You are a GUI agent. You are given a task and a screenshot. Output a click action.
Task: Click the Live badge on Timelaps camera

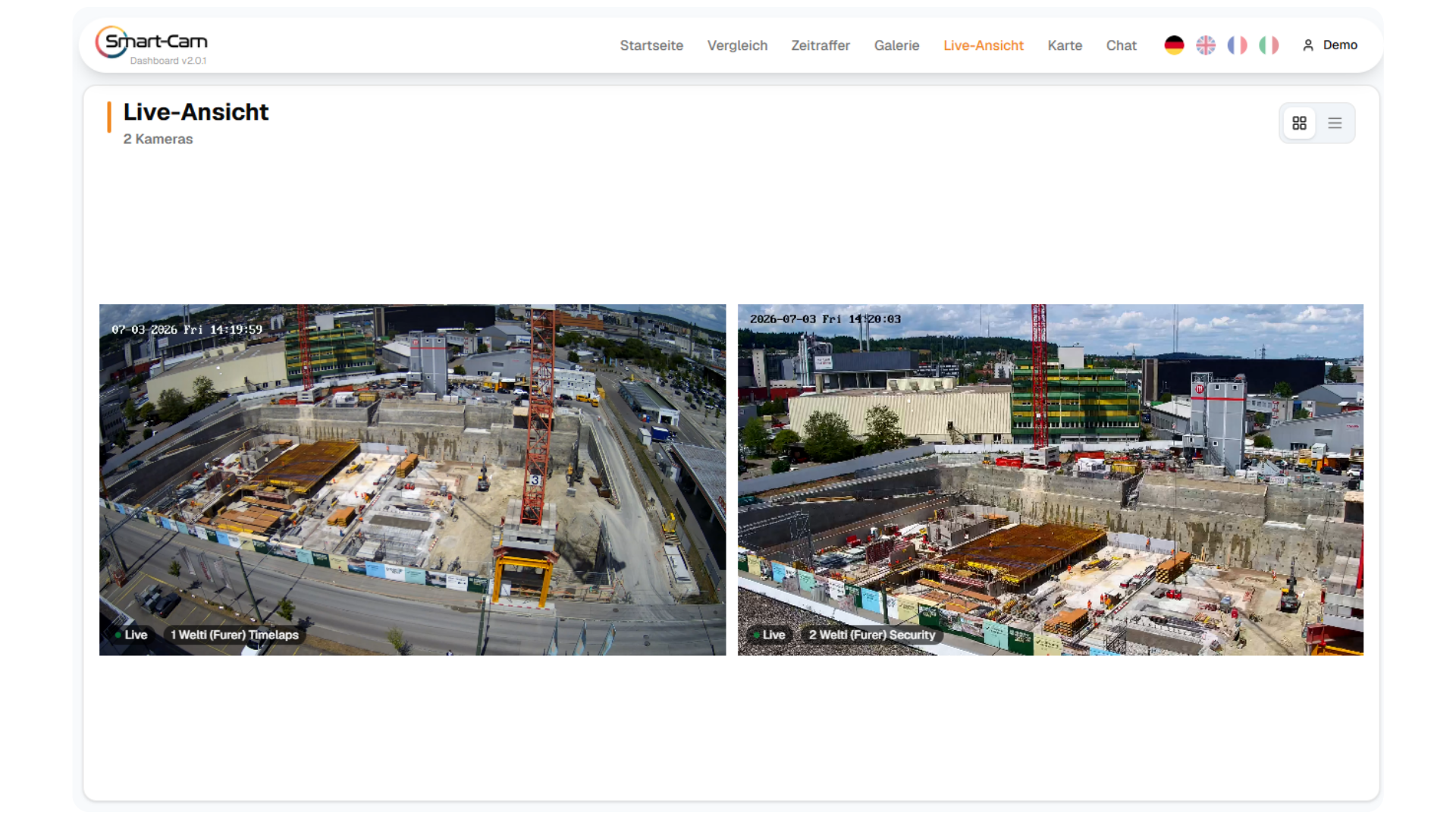(x=130, y=635)
